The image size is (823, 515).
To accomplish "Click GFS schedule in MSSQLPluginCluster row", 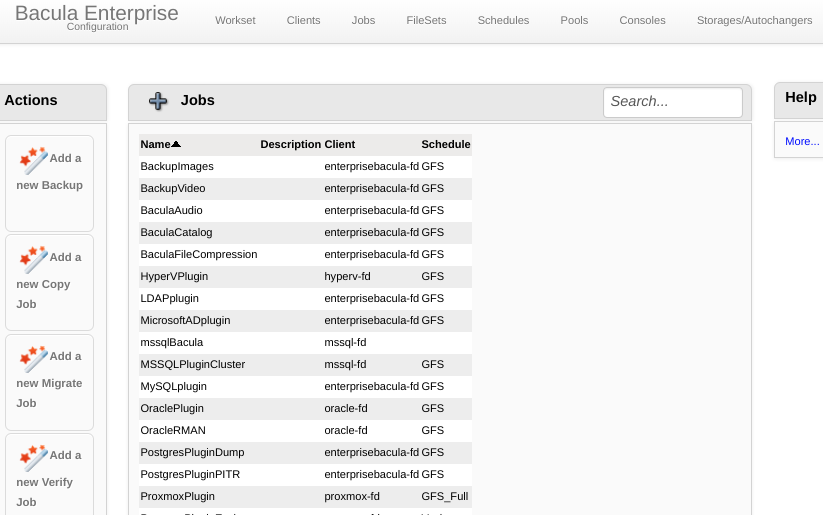I will (432, 365).
